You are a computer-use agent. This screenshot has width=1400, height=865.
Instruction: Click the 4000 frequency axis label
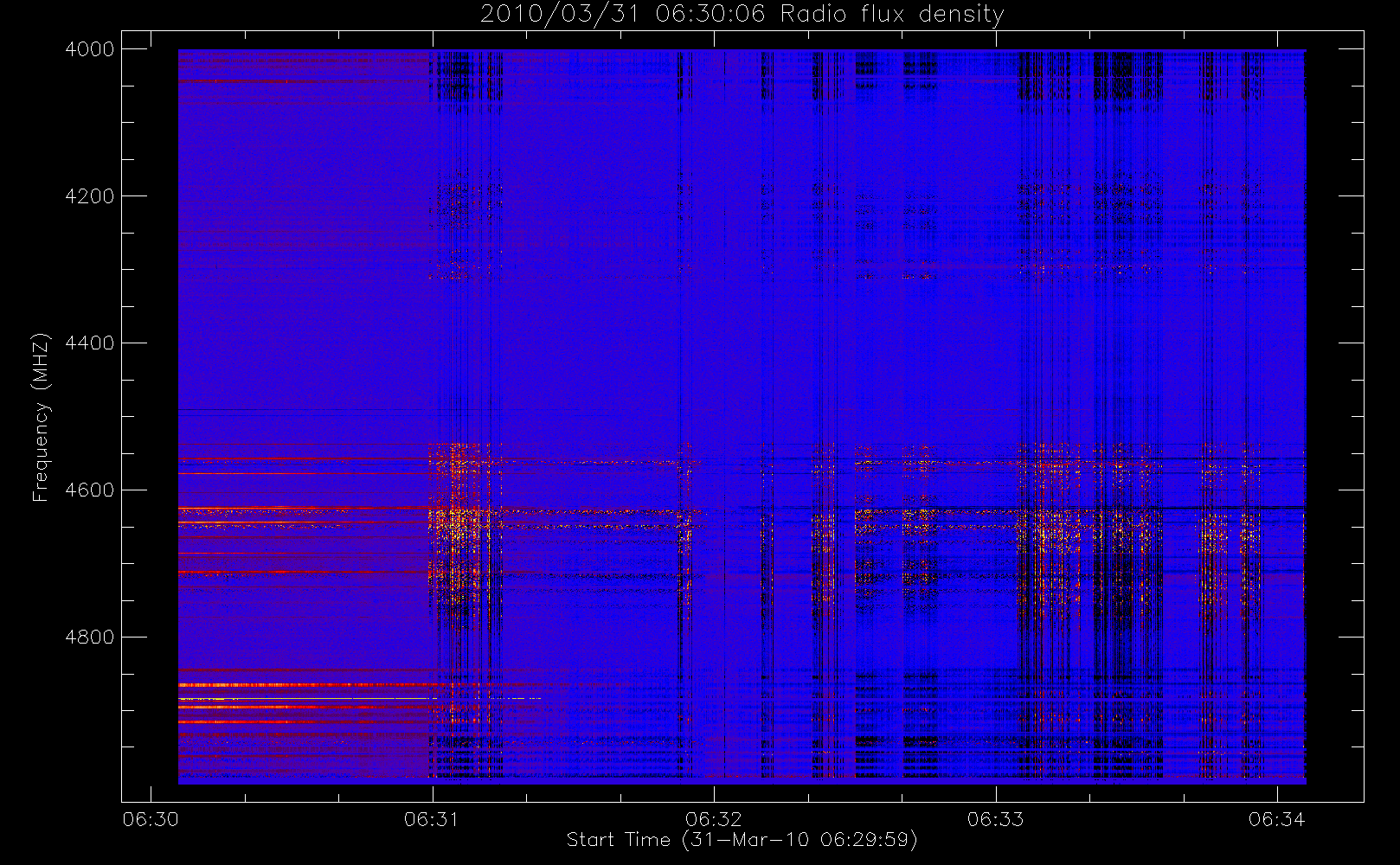click(x=90, y=49)
